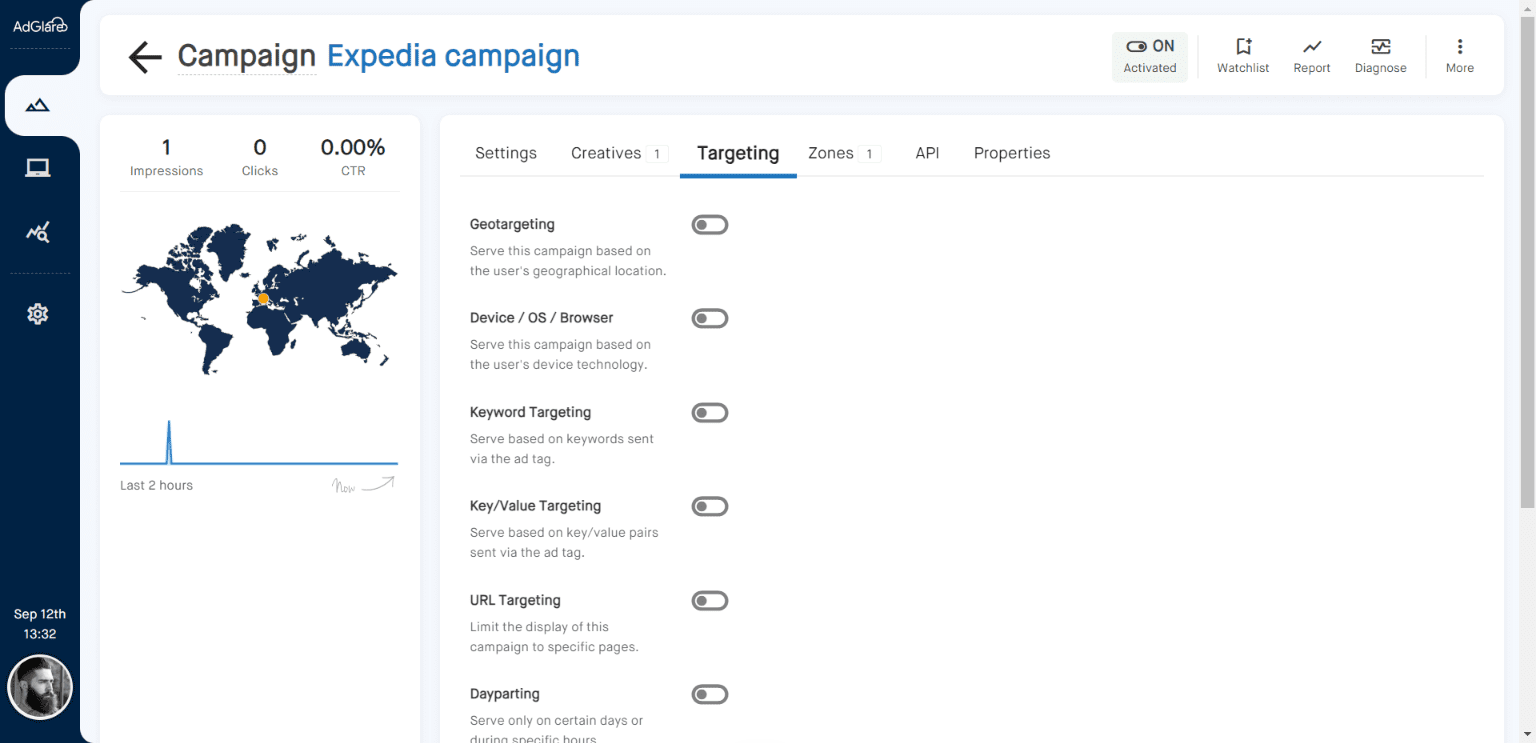Open the Expedia campaign title link
The height and width of the screenshot is (743, 1536).
coord(453,56)
